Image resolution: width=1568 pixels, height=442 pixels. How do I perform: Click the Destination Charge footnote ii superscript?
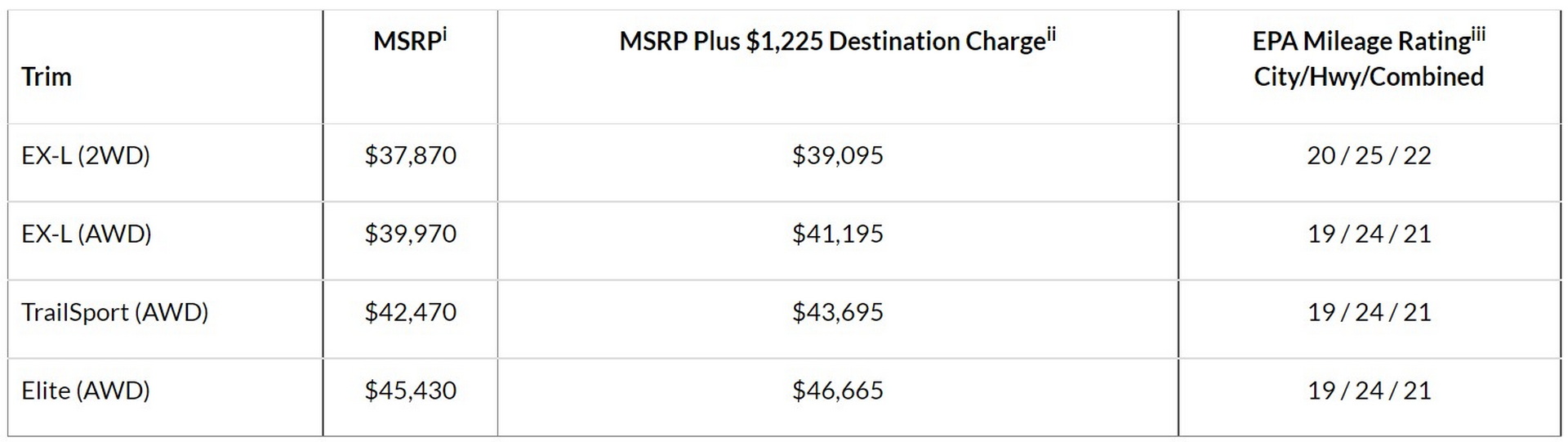(x=1051, y=35)
